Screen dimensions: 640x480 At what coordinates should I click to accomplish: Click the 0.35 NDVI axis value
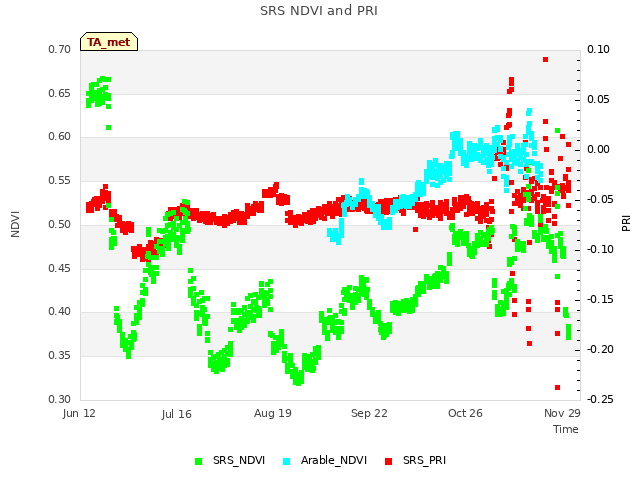pos(60,356)
